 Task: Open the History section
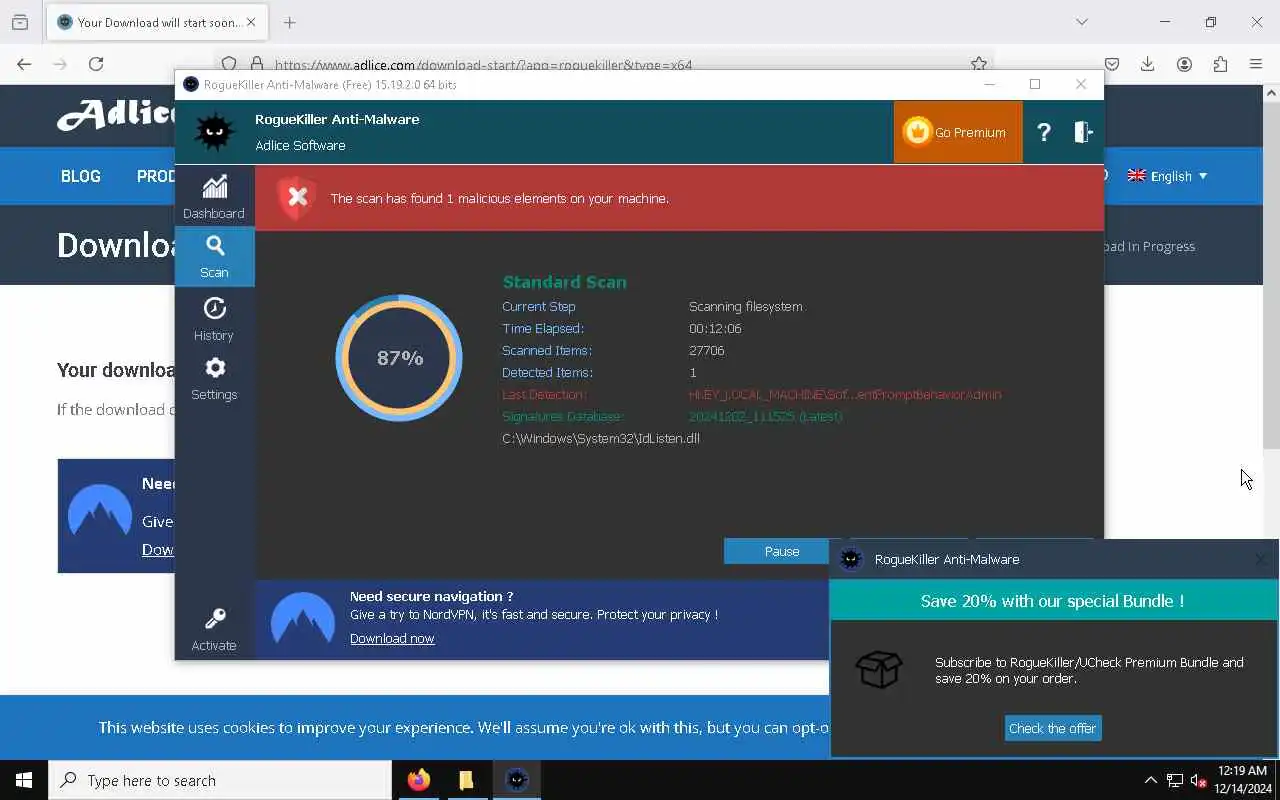214,318
